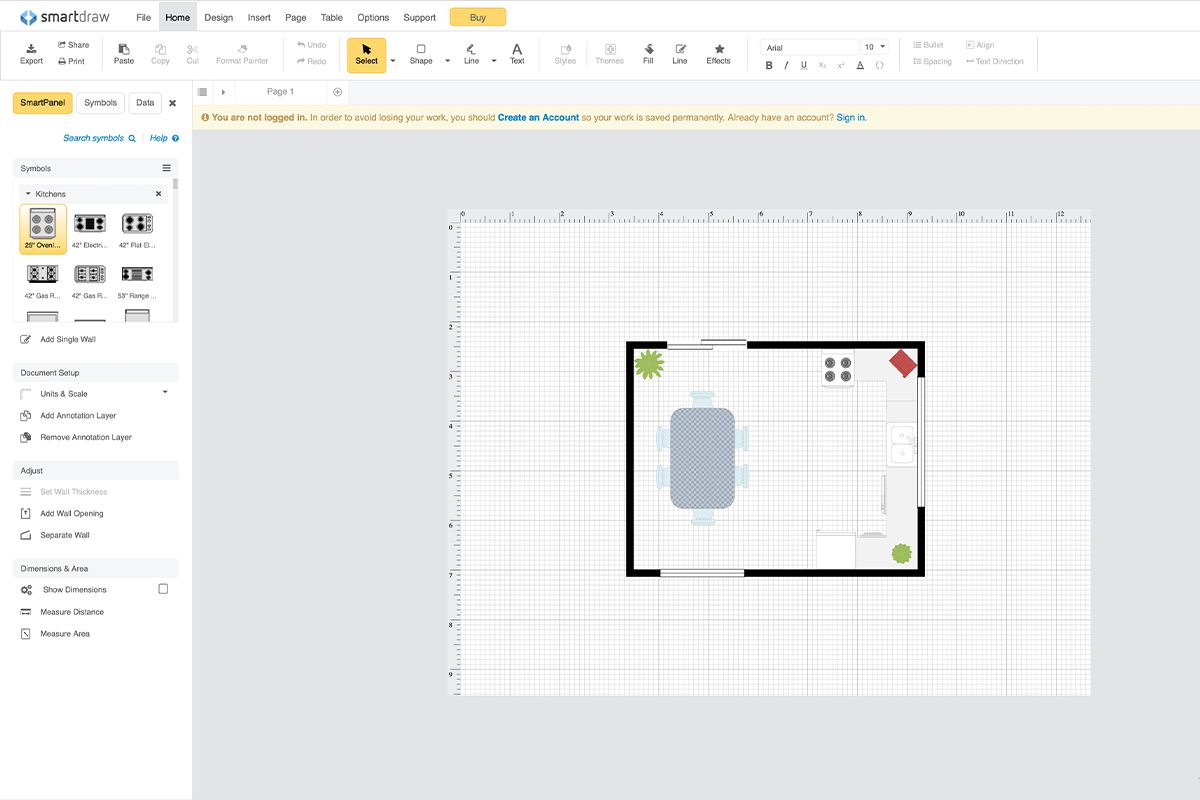Expand Units & Scale options

coord(166,393)
